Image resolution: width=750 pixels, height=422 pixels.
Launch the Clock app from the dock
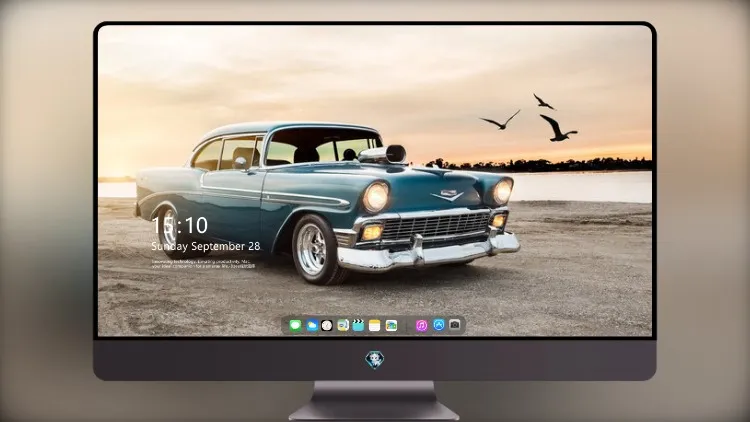(327, 326)
